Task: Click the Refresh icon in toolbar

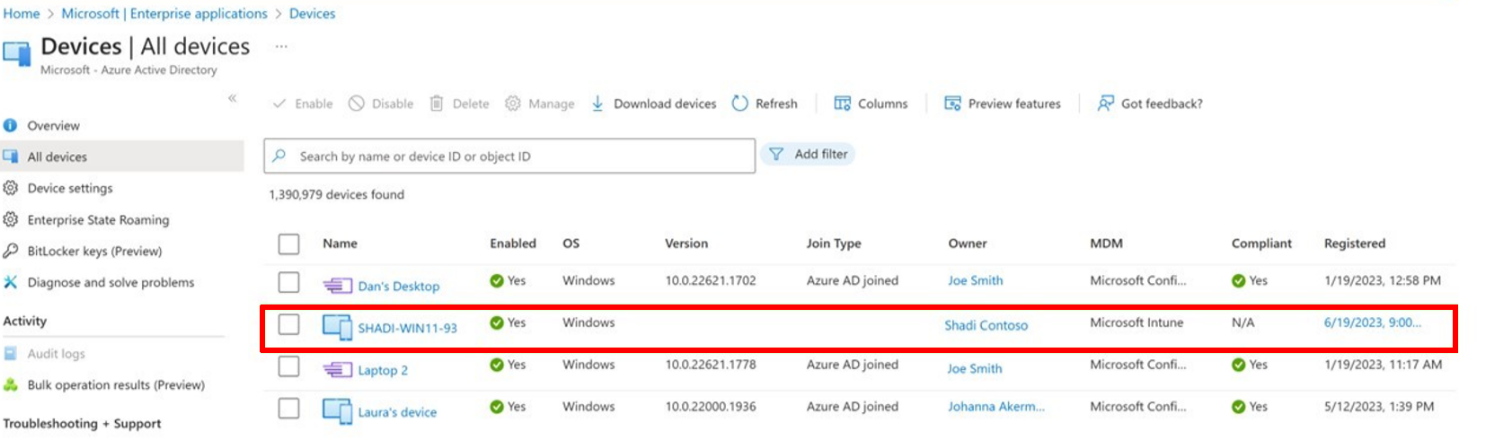Action: coord(740,104)
